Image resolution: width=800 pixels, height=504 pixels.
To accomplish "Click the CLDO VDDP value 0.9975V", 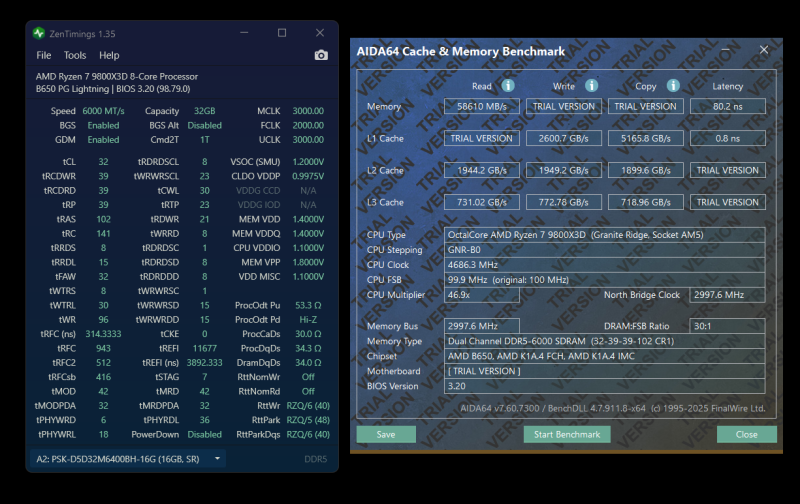I will (308, 176).
